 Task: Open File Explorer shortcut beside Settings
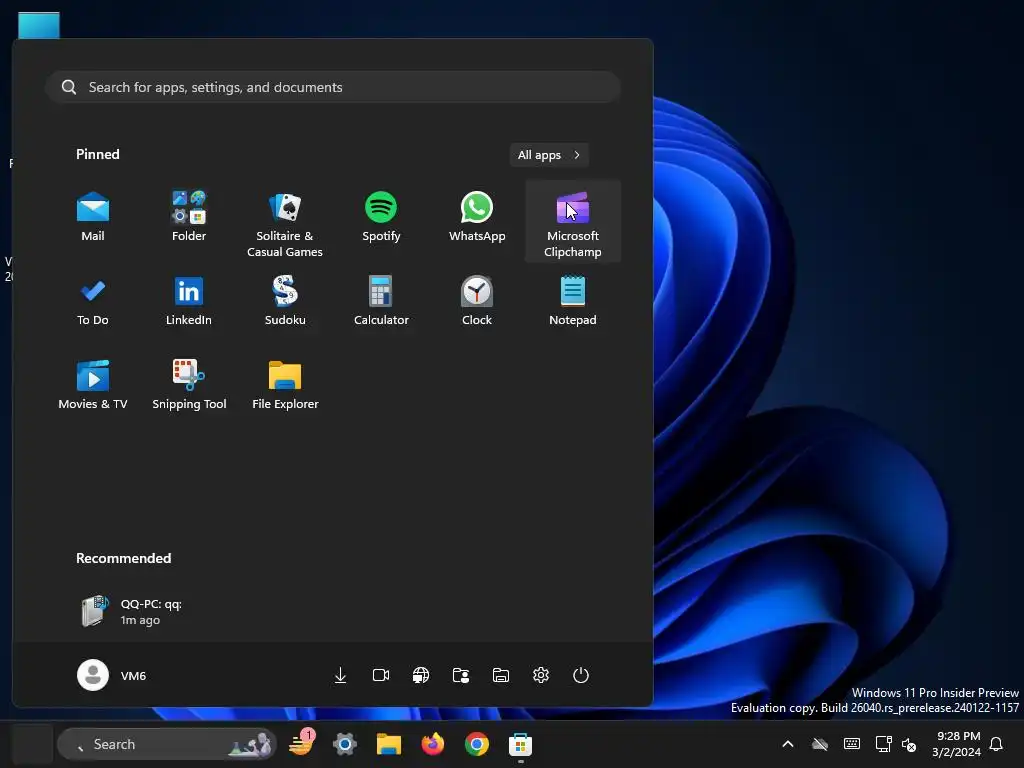coord(501,675)
